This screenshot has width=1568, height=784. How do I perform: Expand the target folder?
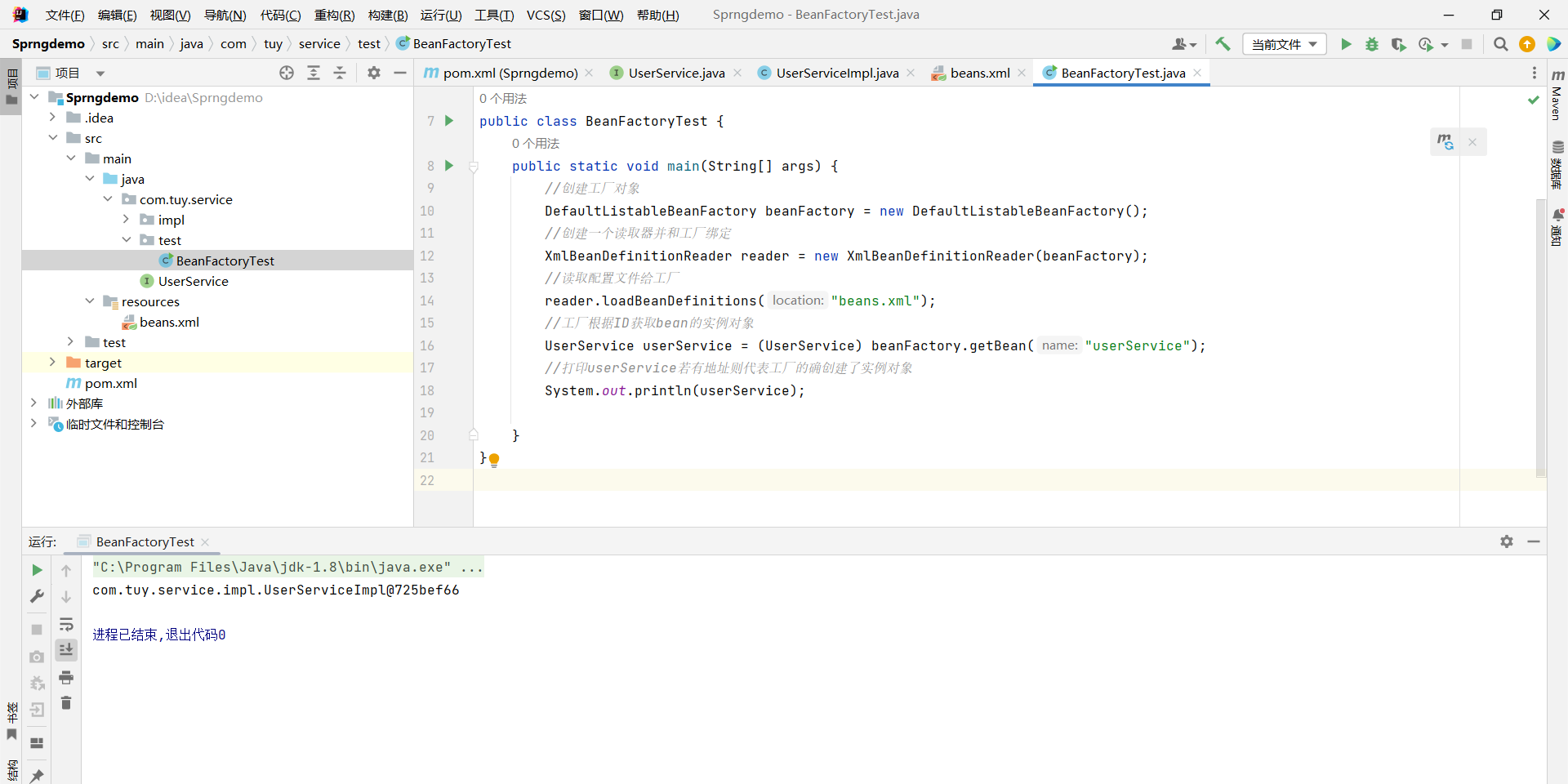(x=53, y=363)
